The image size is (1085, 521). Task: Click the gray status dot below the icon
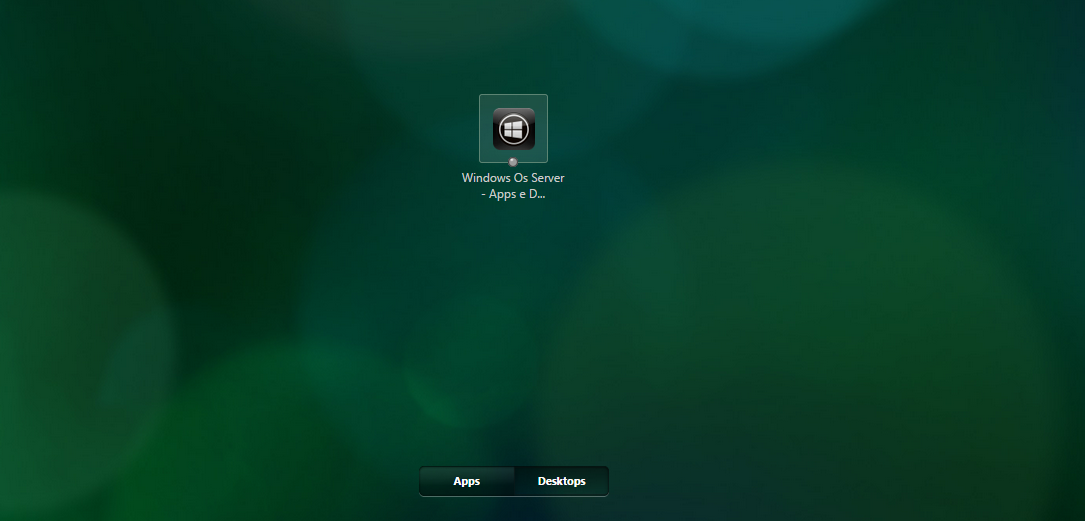pyautogui.click(x=513, y=162)
